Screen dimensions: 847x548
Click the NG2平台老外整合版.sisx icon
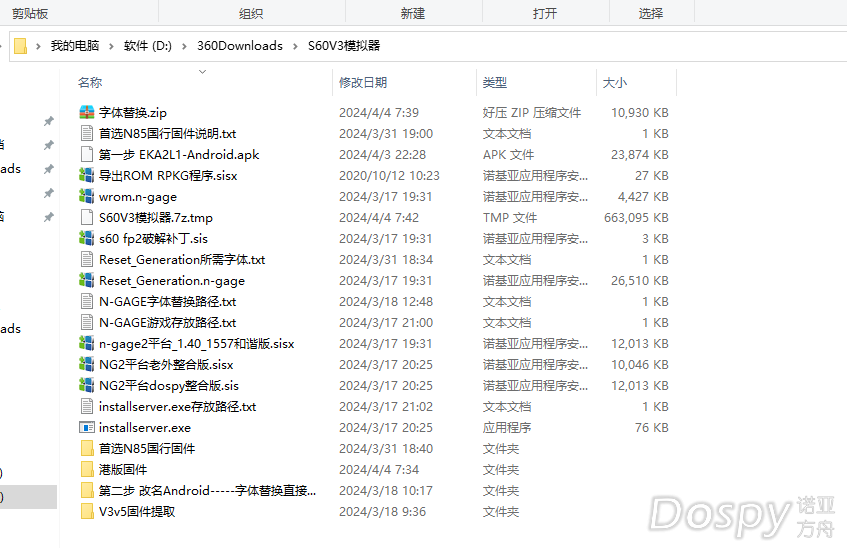(86, 364)
